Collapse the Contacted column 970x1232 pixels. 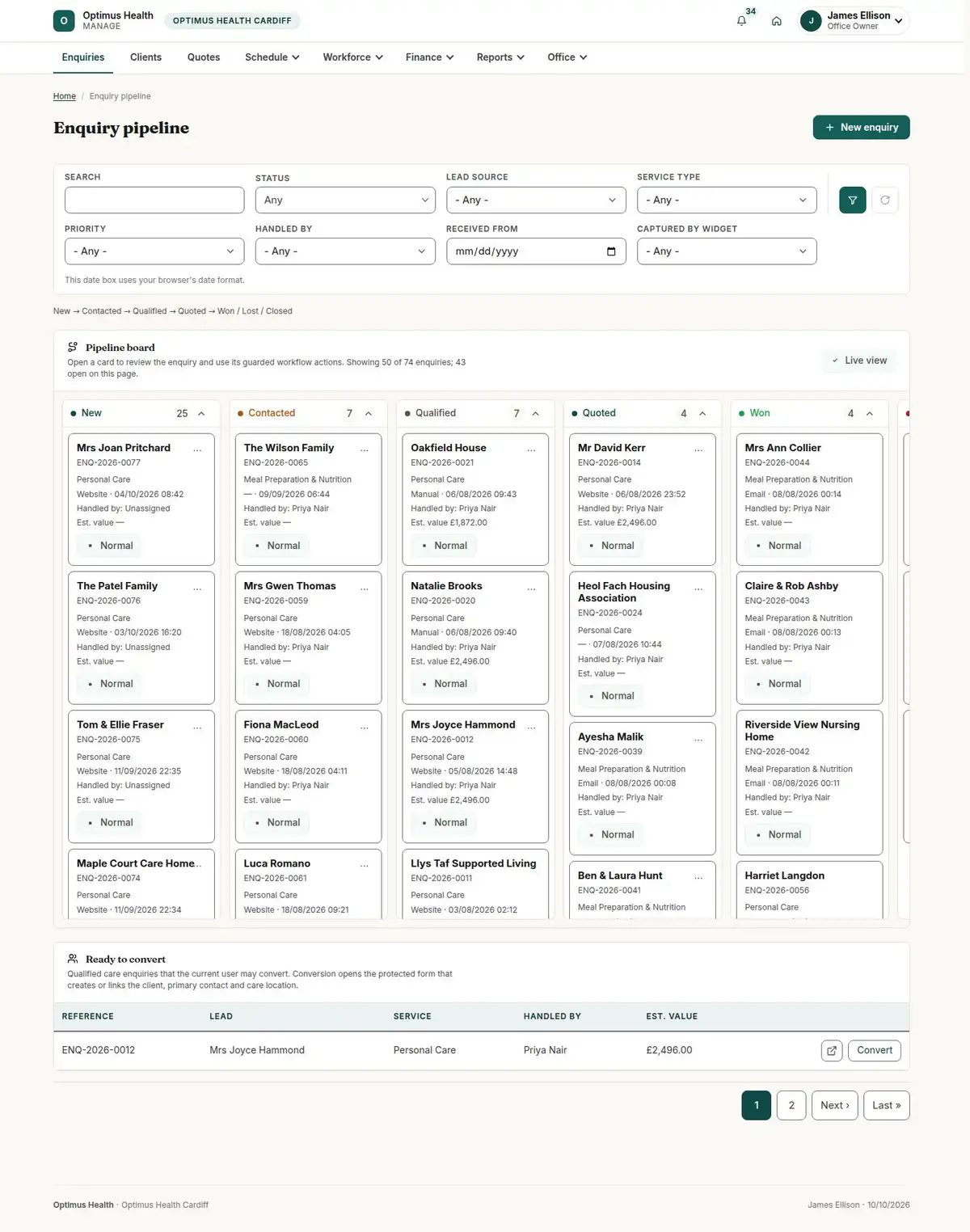pyautogui.click(x=369, y=413)
